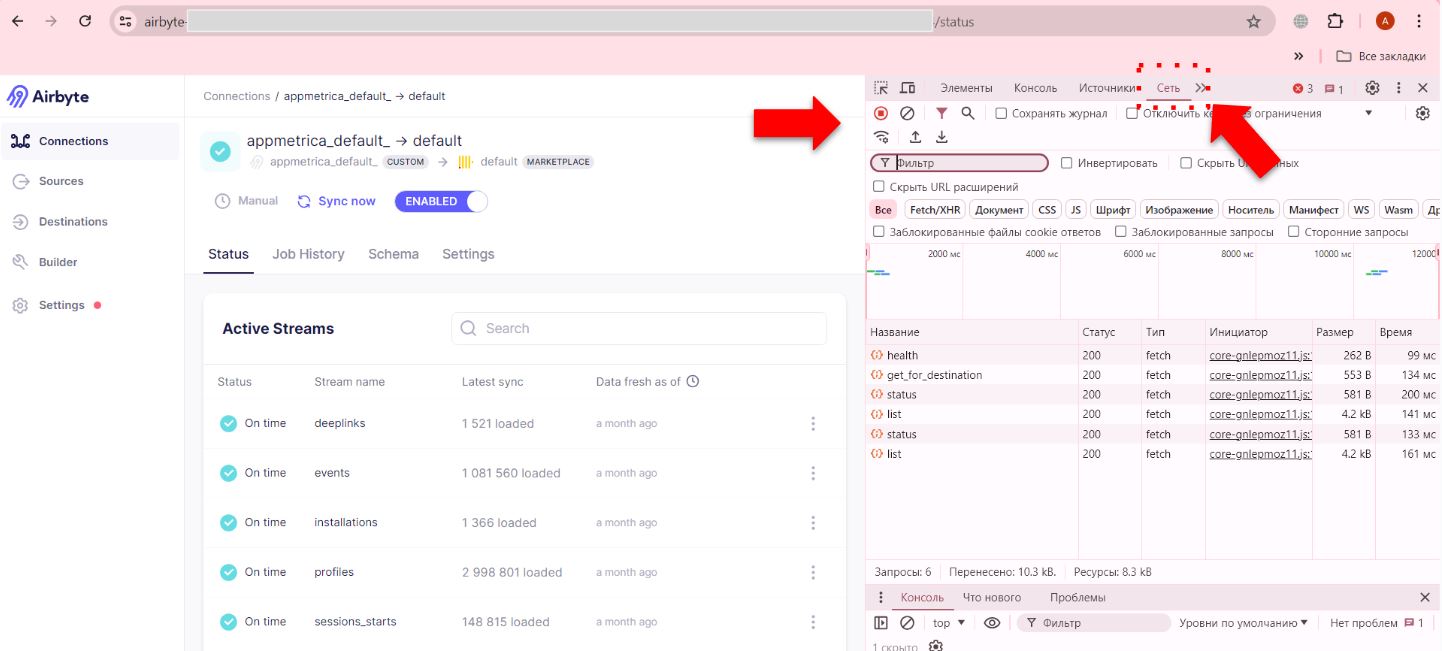Open the DevTools customize three-dot menu
This screenshot has height=651, width=1442.
point(1399,88)
